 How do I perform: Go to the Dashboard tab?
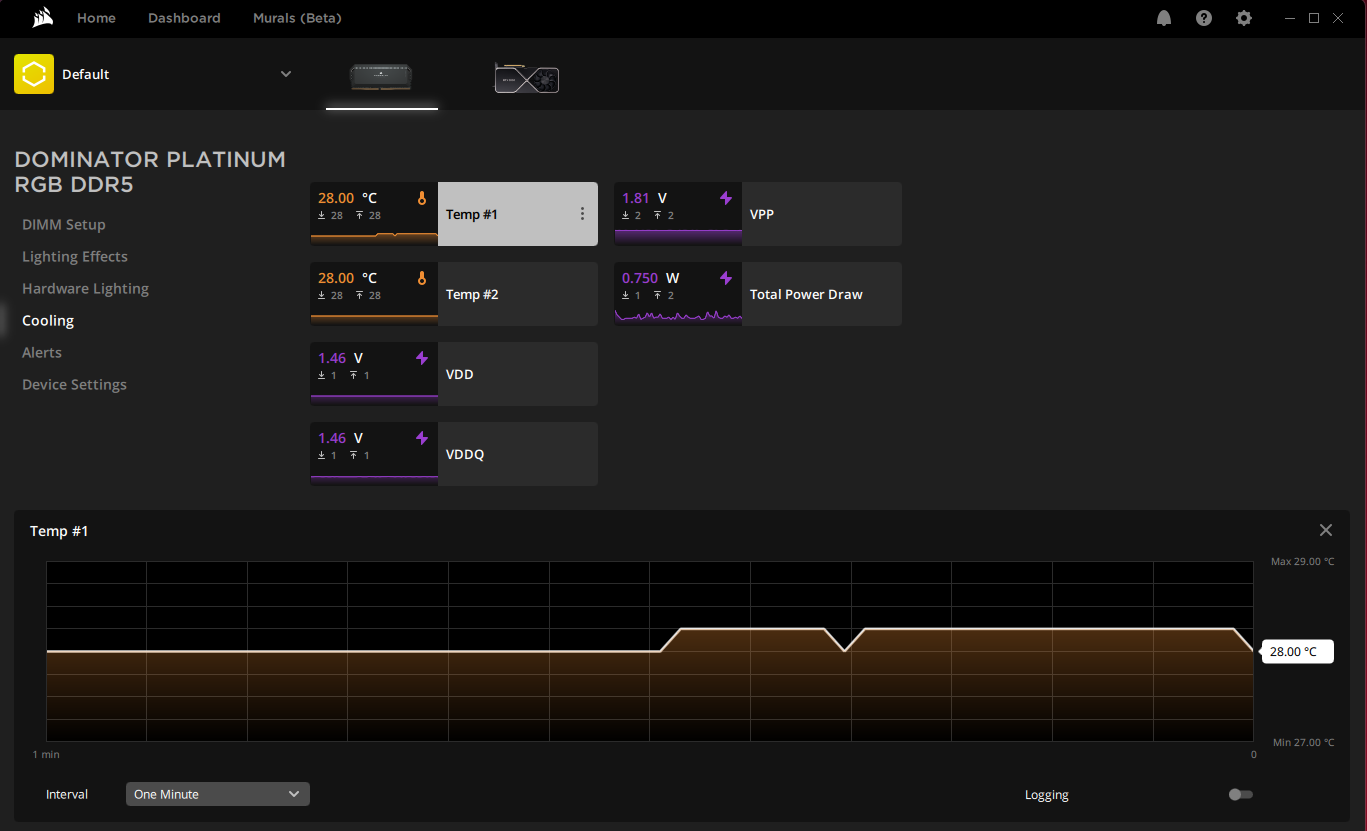tap(184, 18)
